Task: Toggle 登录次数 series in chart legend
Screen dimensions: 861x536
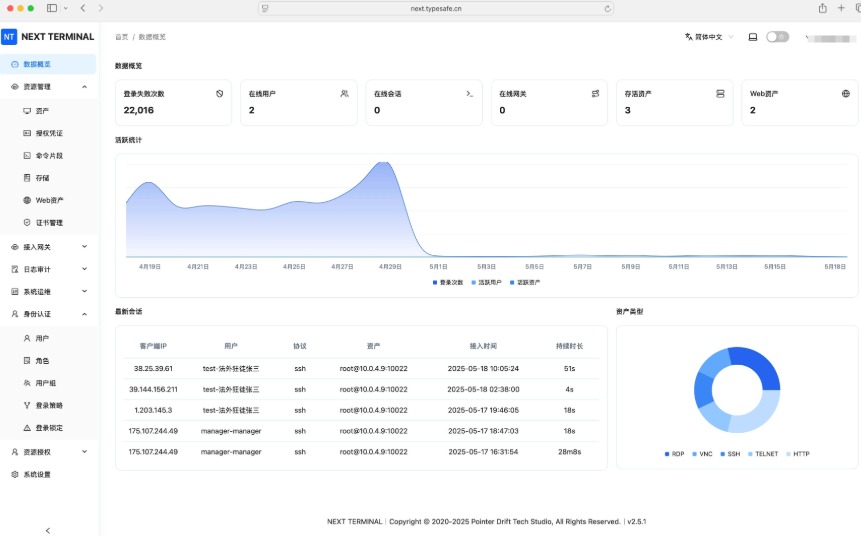Action: click(x=448, y=282)
